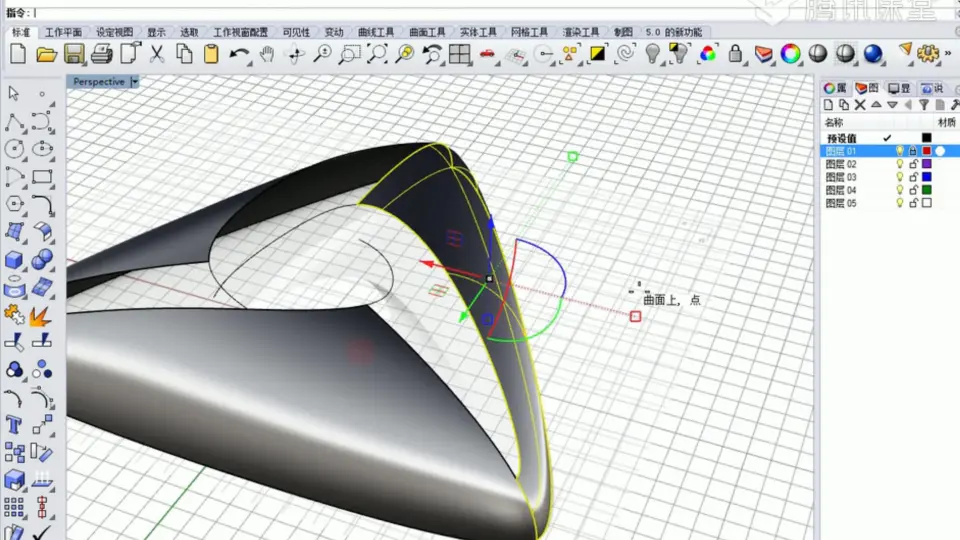Change red color swatch of 图层 01
The width and height of the screenshot is (960, 540).
point(926,151)
